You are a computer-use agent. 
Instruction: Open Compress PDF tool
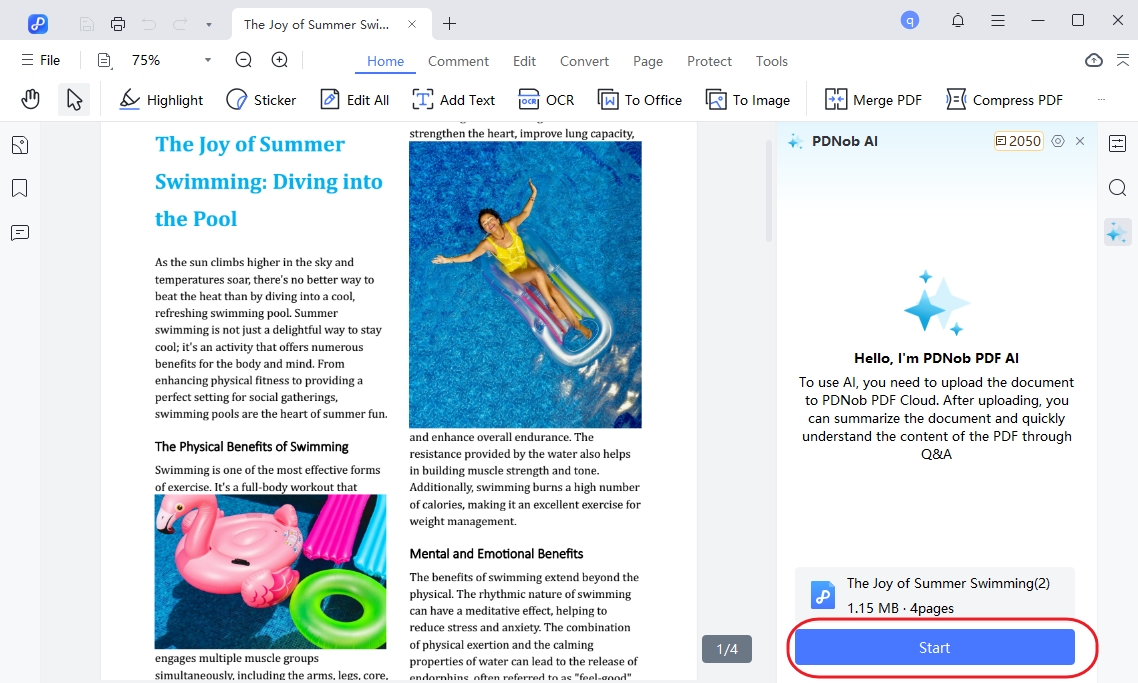click(x=1003, y=99)
